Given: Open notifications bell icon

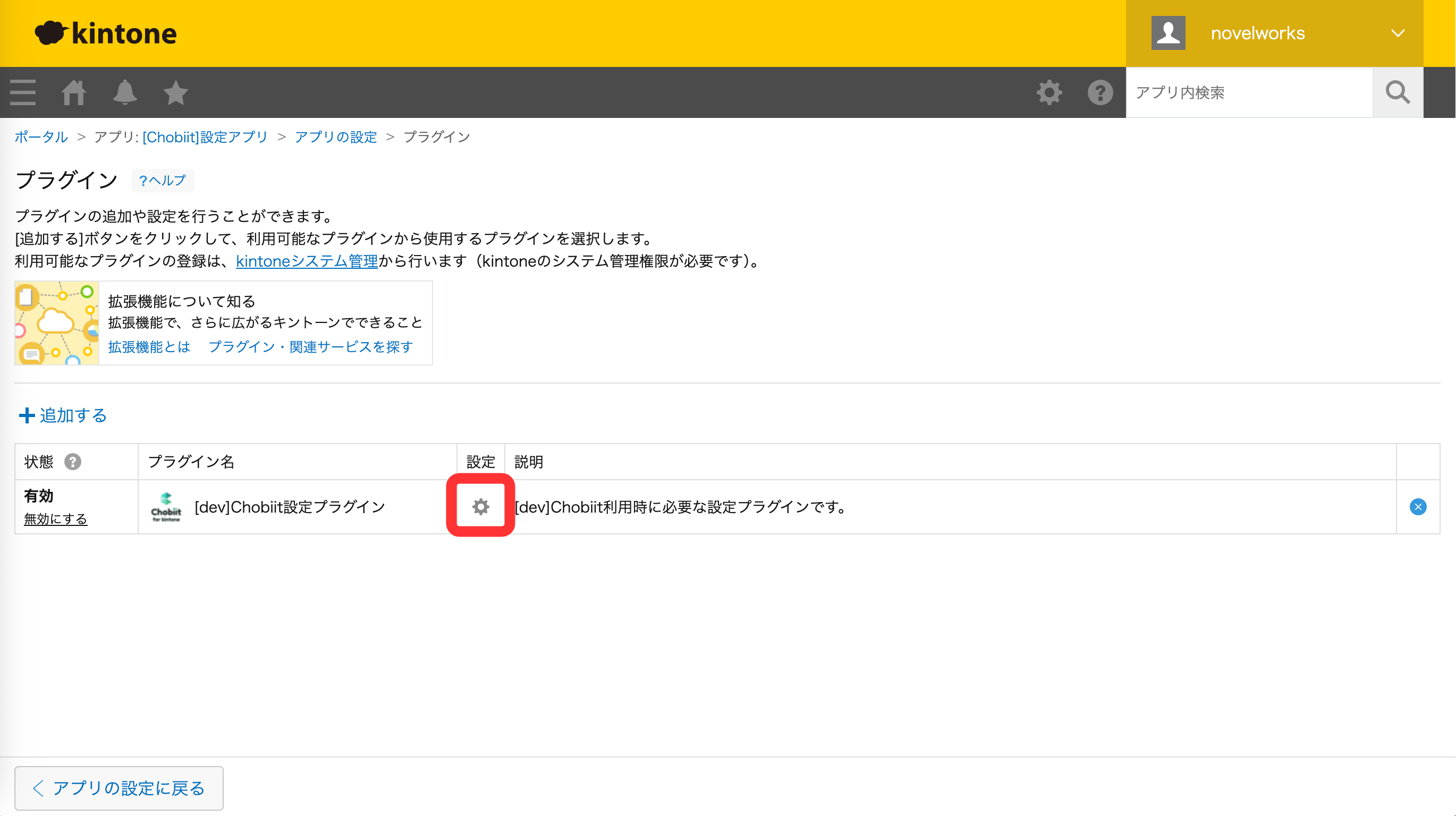Looking at the screenshot, I should point(125,92).
